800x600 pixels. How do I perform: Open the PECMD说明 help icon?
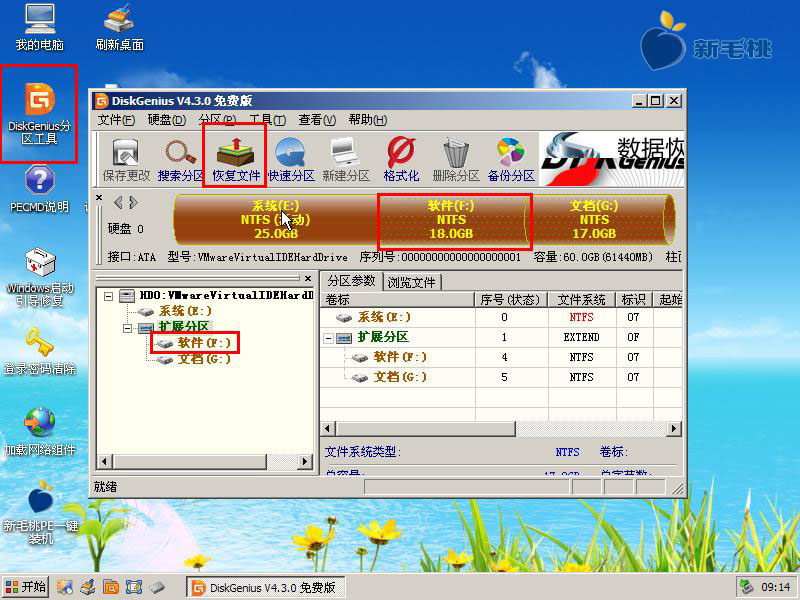[x=39, y=189]
